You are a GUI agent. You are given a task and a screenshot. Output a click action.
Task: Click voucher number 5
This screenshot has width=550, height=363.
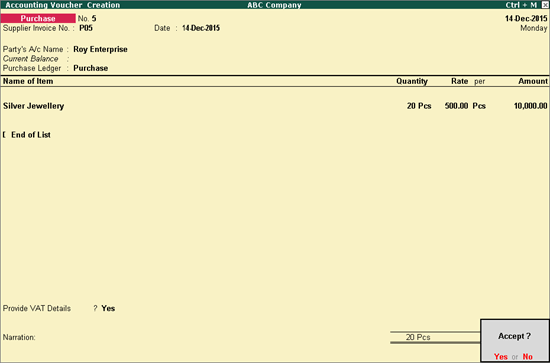coord(94,19)
